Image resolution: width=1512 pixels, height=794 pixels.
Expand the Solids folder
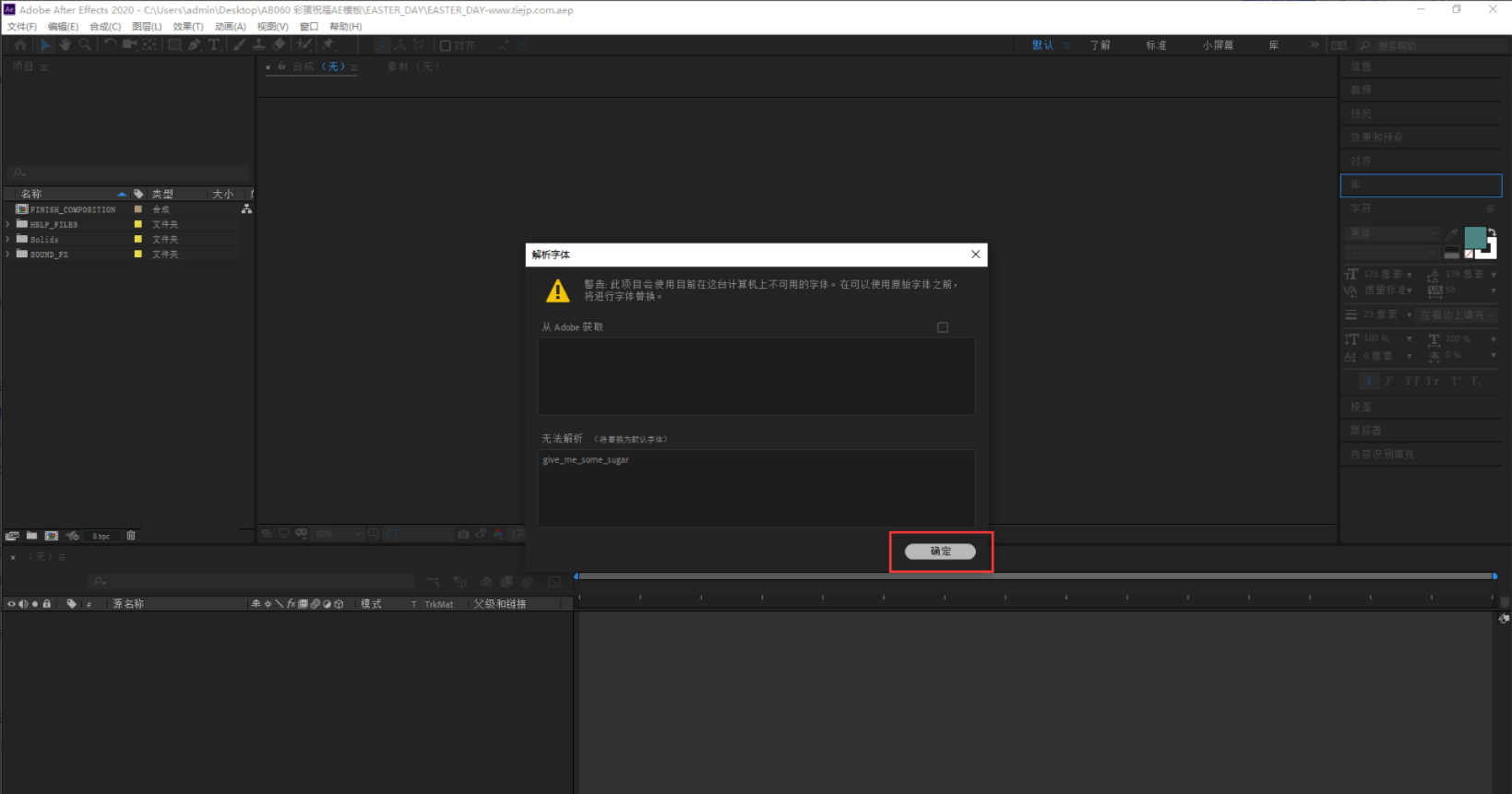(x=8, y=239)
